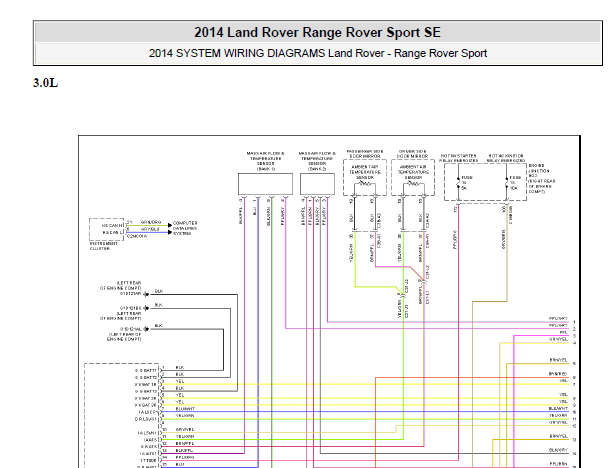Image resolution: width=609 pixels, height=468 pixels.
Task: Click the Bank 1 sensor component box
Action: [x=265, y=184]
